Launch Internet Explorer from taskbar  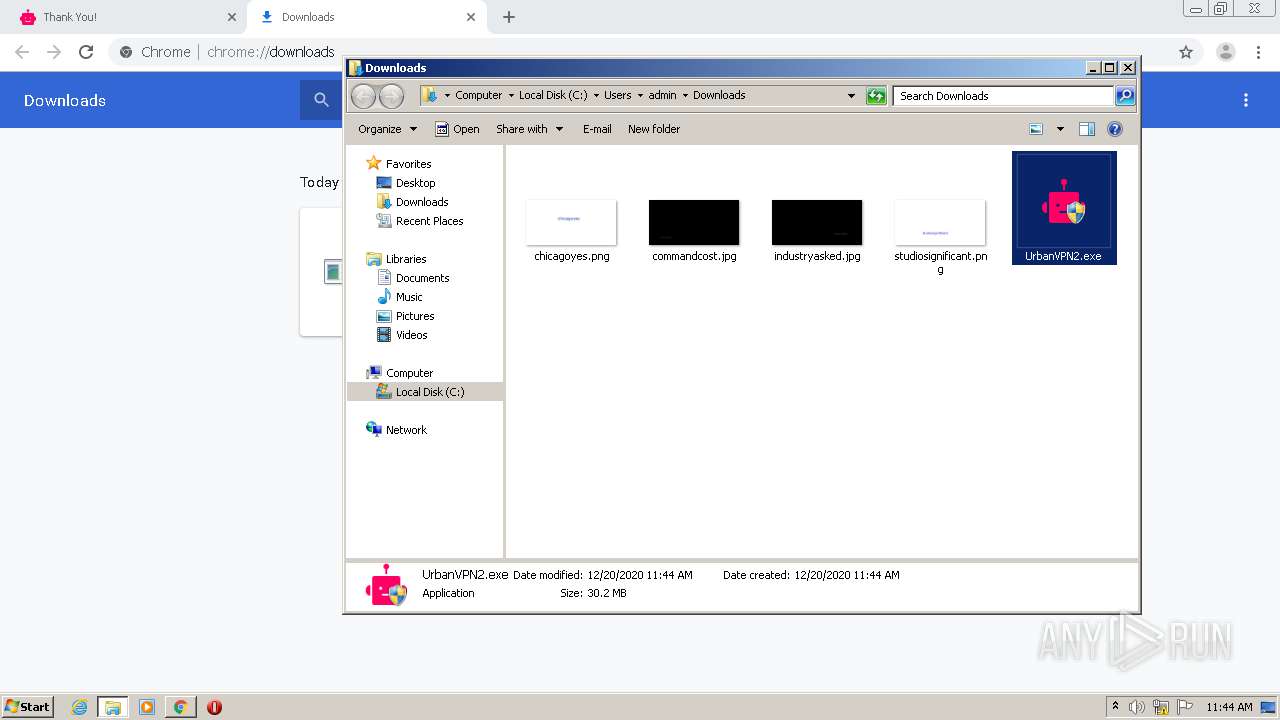coord(80,707)
